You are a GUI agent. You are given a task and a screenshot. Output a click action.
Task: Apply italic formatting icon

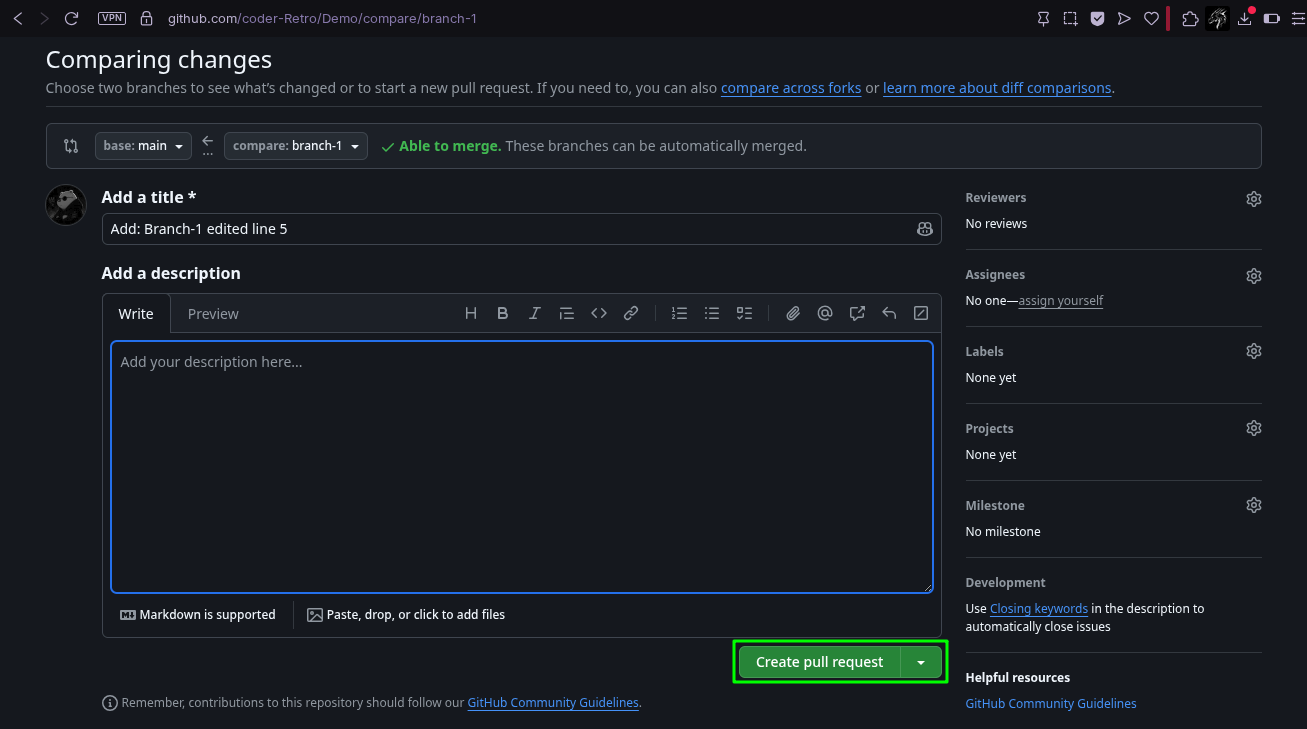point(535,313)
